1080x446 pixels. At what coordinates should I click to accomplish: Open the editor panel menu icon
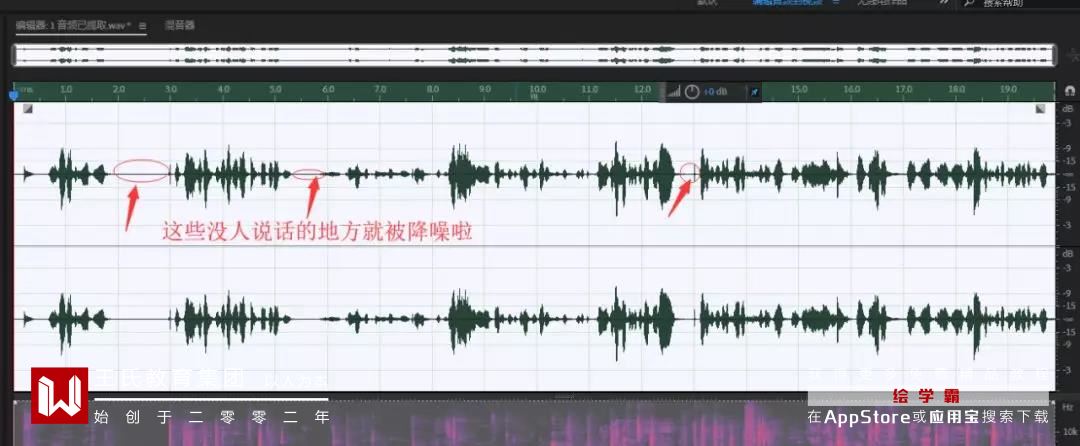[143, 26]
